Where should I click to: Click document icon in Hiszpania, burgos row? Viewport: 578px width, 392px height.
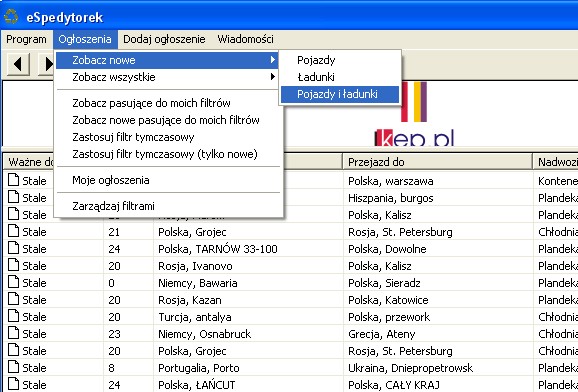(14, 197)
